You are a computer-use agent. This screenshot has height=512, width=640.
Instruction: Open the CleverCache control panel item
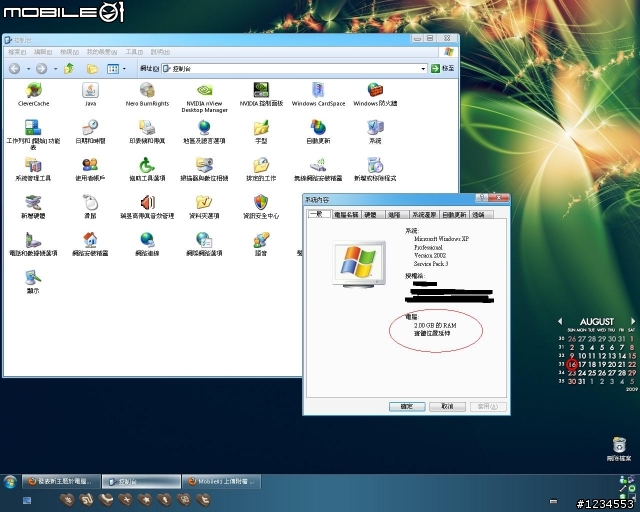click(x=33, y=94)
